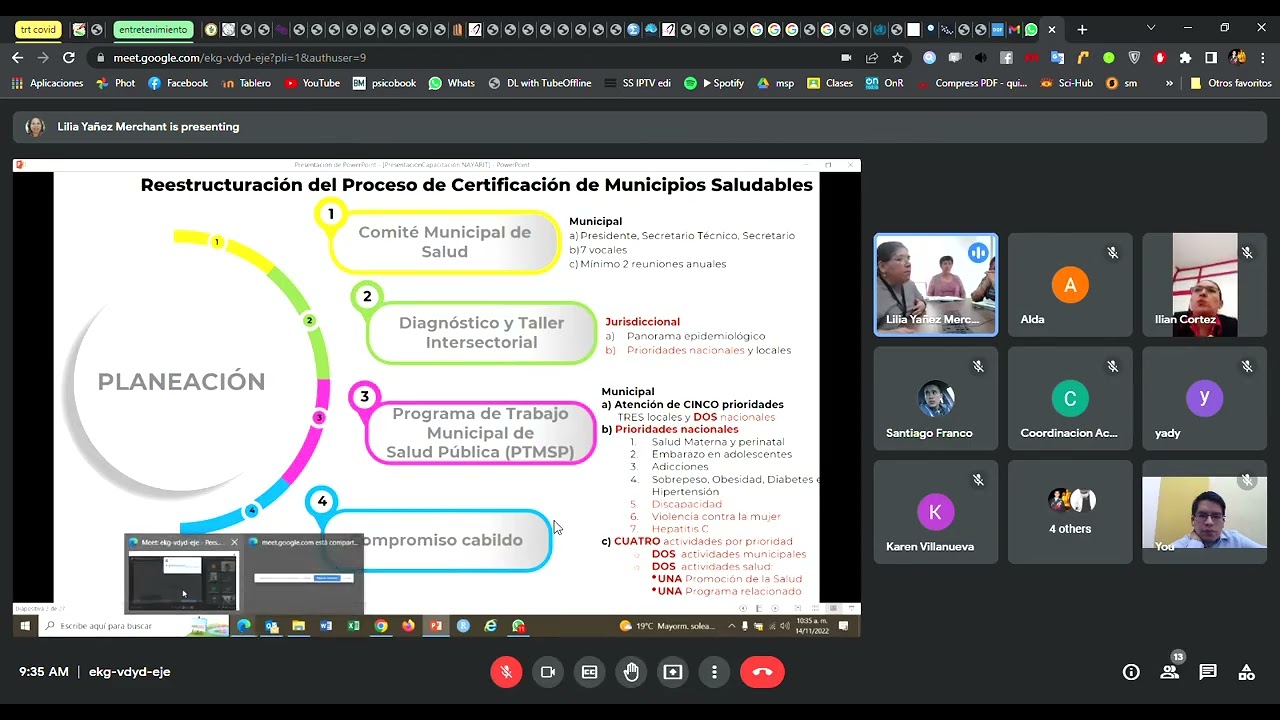The width and height of the screenshot is (1280, 720).
Task: Click Windows Start button in shared screen
Action: coord(25,626)
